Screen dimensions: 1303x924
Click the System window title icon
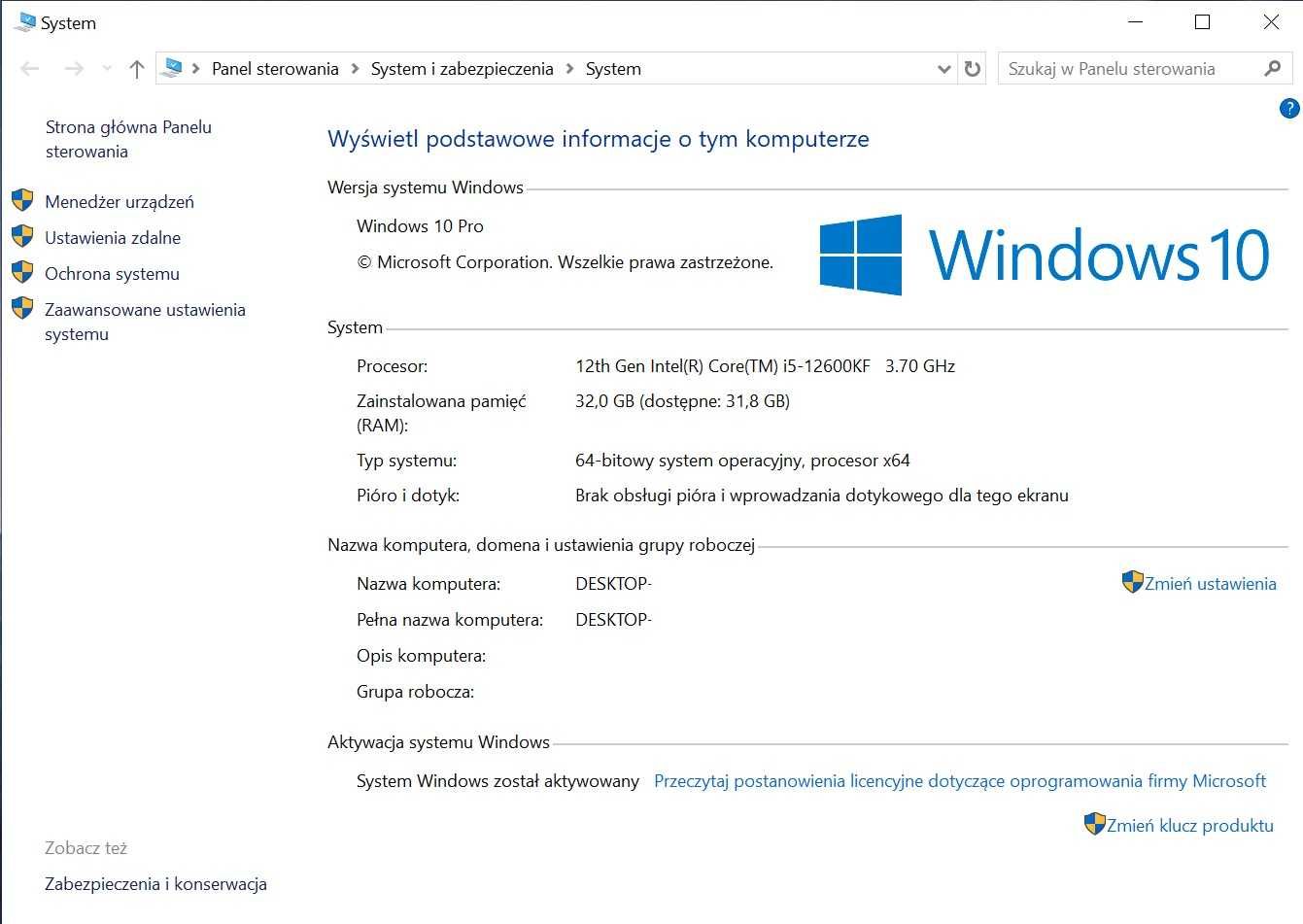24,22
